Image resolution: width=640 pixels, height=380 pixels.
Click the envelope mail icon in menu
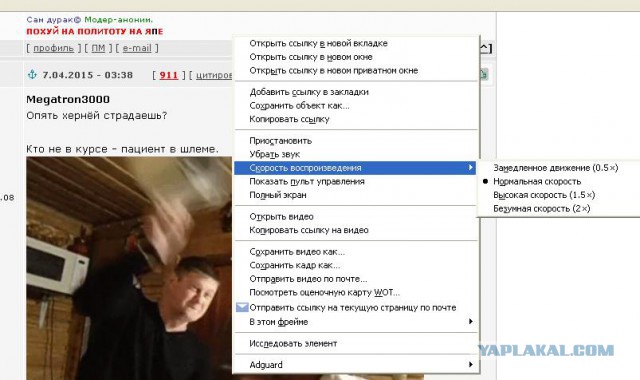[x=242, y=307]
